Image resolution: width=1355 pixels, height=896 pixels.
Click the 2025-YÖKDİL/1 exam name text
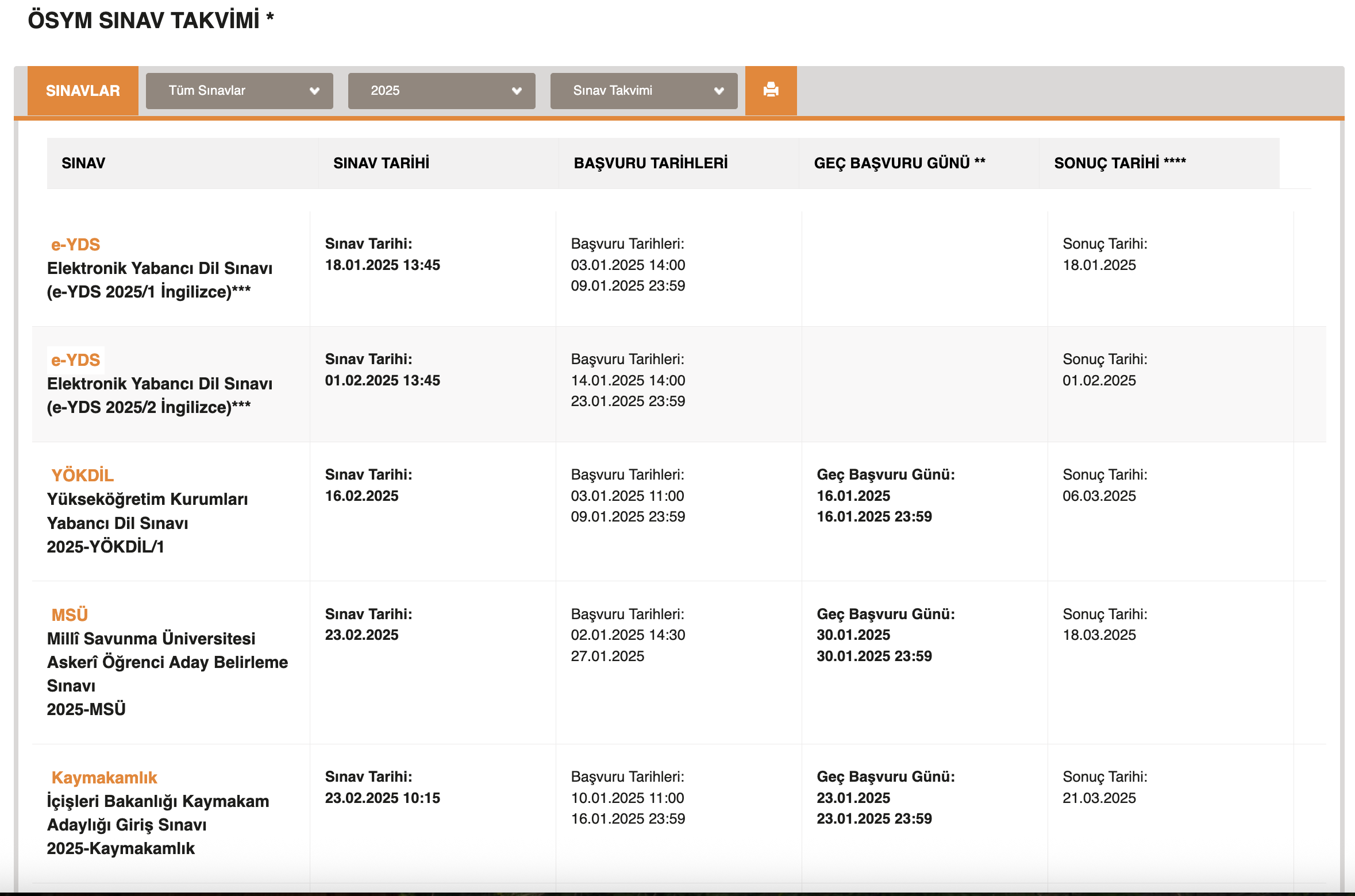[x=105, y=547]
